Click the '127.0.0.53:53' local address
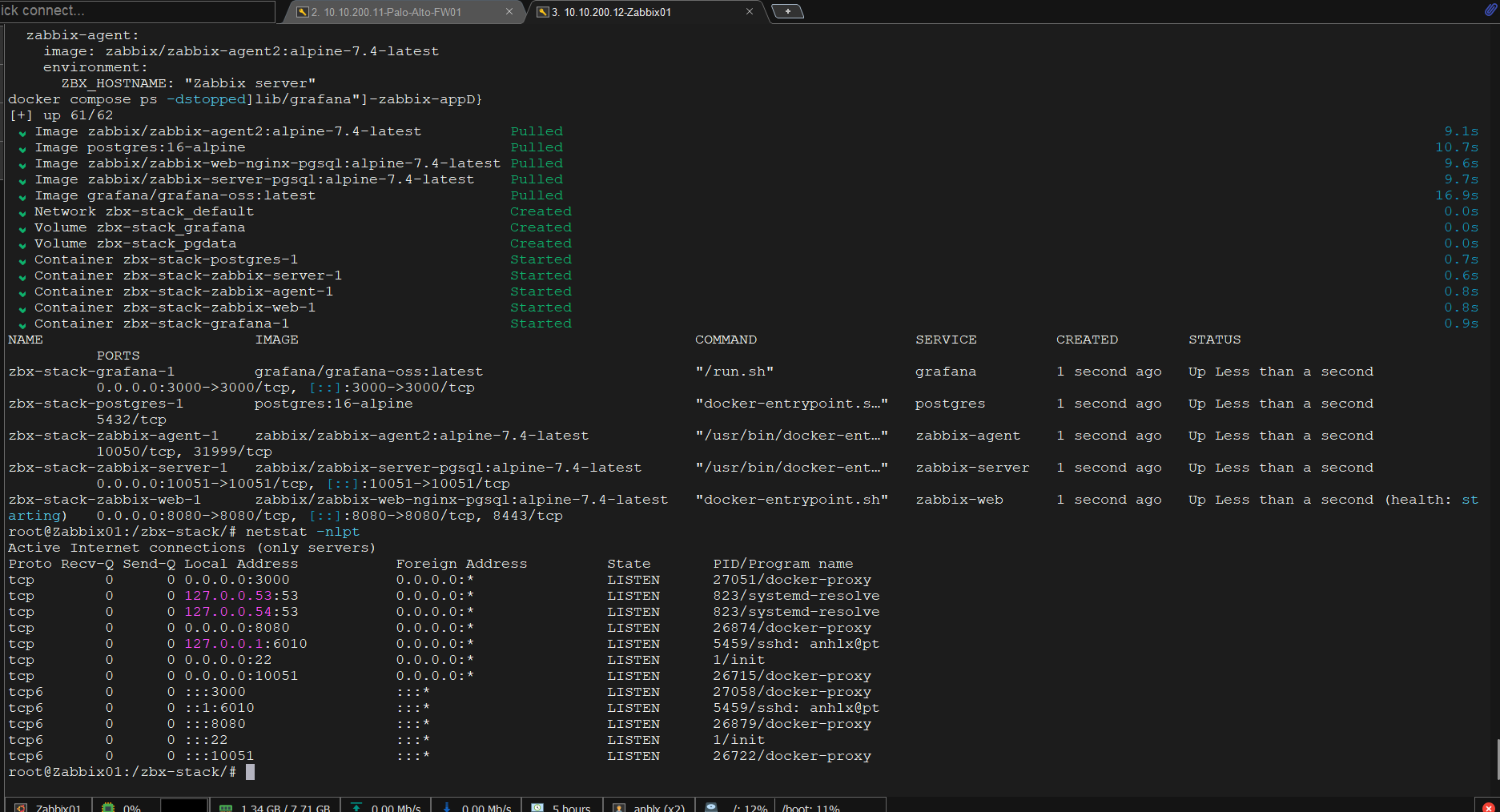Image resolution: width=1500 pixels, height=812 pixels. pyautogui.click(x=241, y=596)
